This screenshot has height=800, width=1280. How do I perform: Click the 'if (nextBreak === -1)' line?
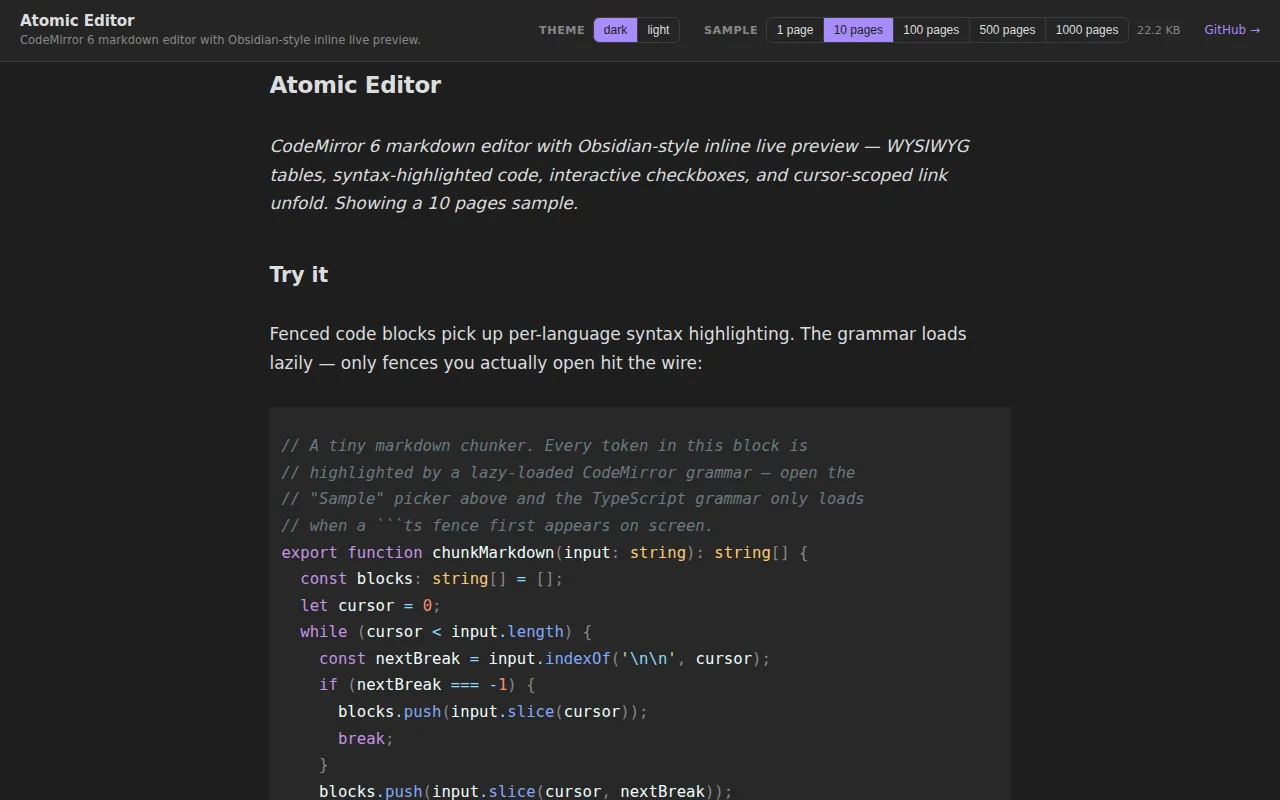coord(427,685)
